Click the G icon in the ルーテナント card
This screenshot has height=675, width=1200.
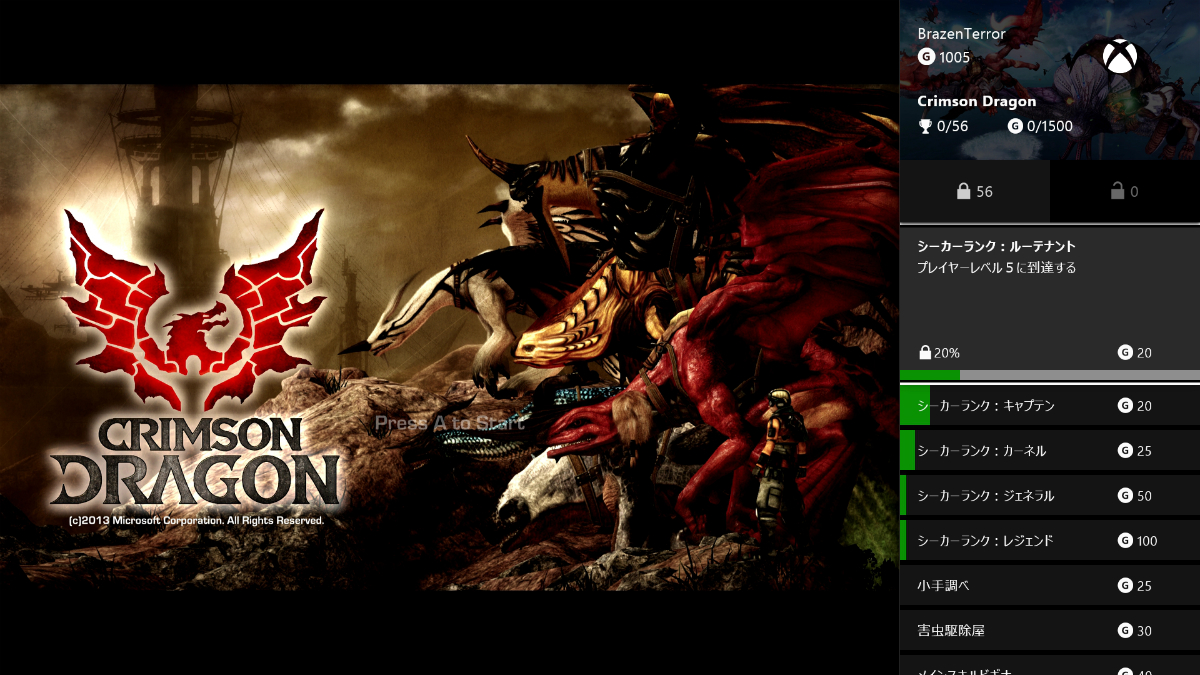click(x=1125, y=353)
